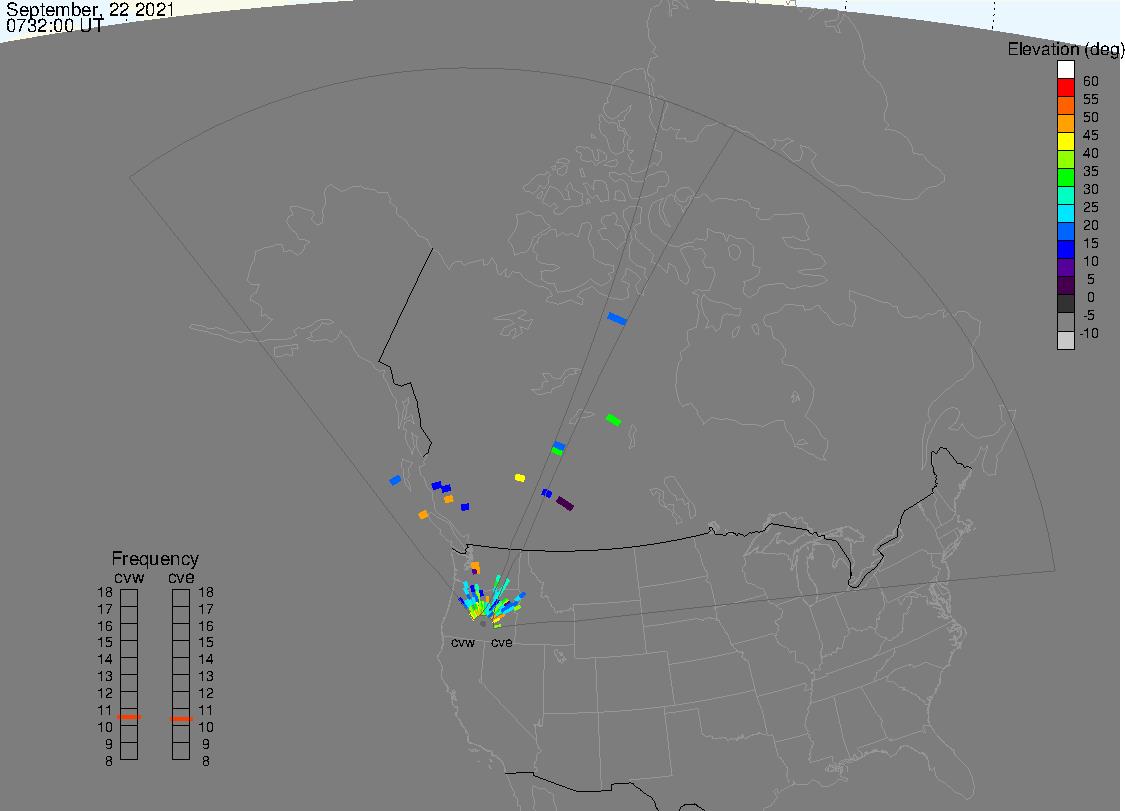Click the '14' label left of cvw bar
Screen dimensions: 1125x811
[x=105, y=659]
